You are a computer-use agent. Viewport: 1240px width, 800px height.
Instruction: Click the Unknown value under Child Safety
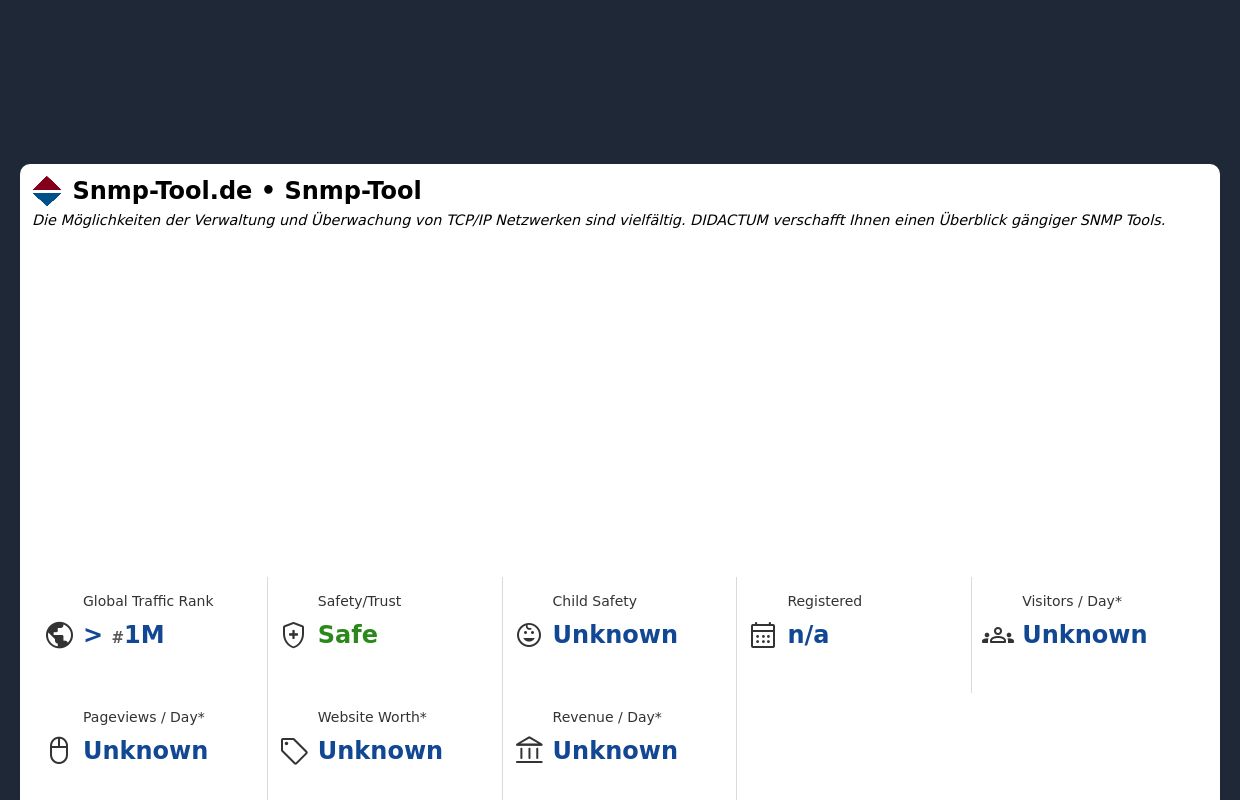pyautogui.click(x=615, y=635)
